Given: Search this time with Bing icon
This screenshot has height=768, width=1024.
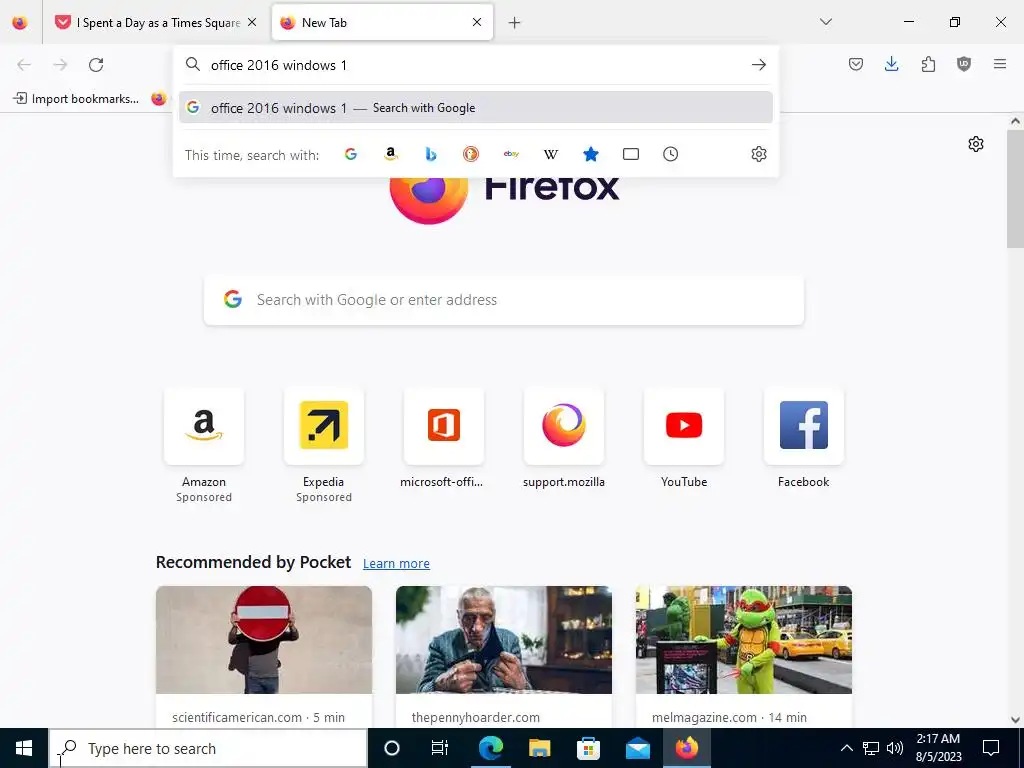Looking at the screenshot, I should (x=431, y=154).
